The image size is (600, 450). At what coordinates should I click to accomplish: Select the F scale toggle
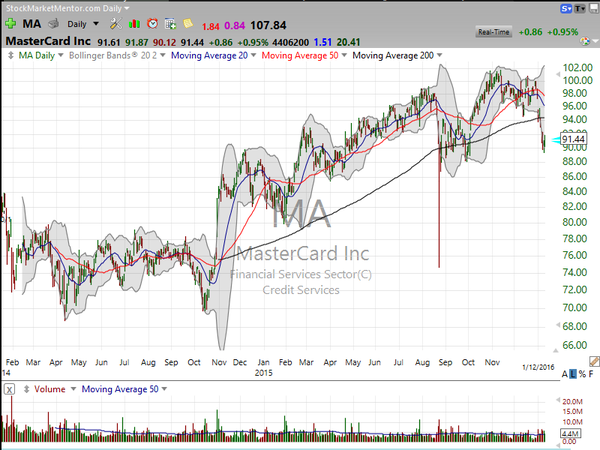point(591,374)
